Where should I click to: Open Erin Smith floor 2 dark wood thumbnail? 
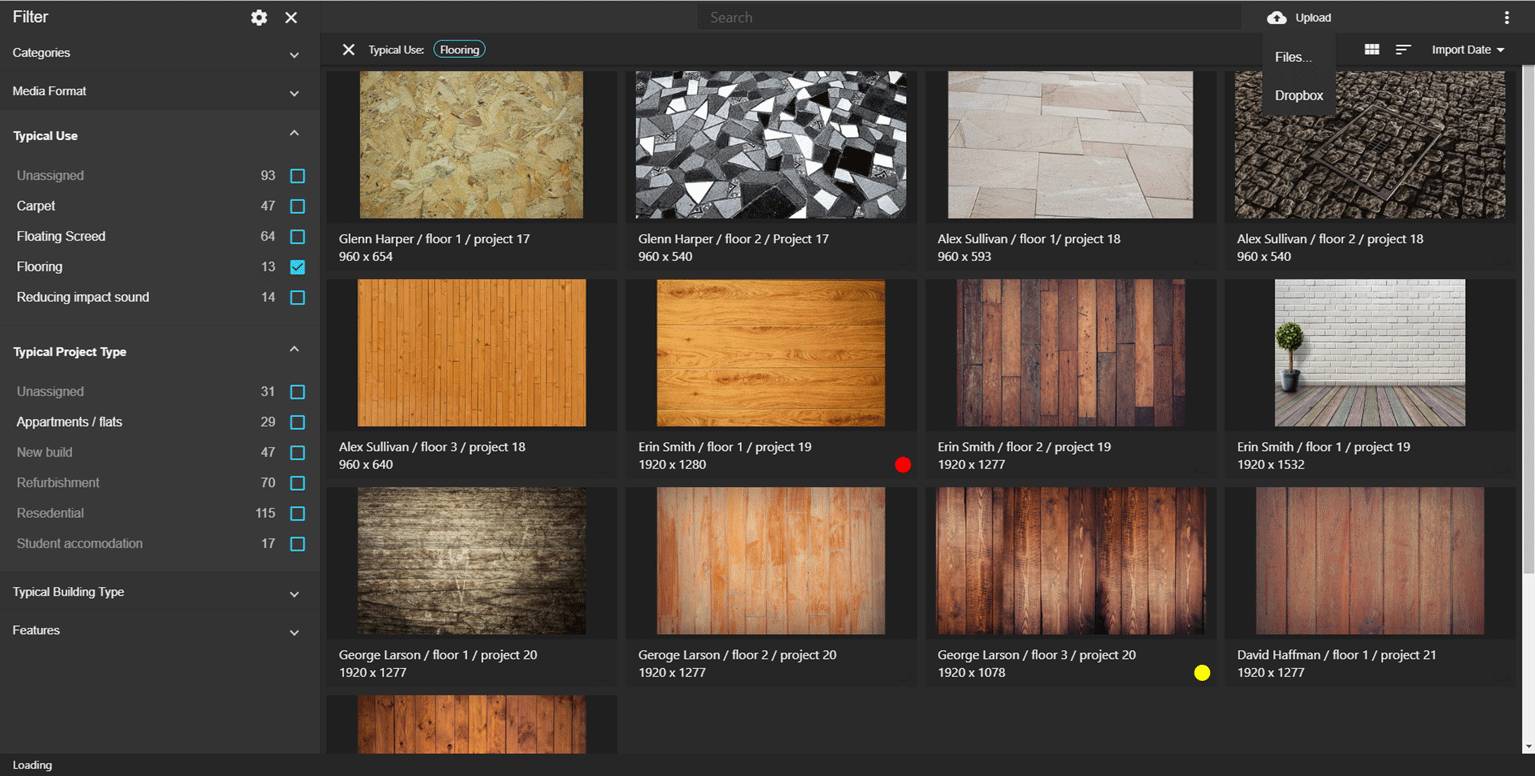coord(1070,353)
